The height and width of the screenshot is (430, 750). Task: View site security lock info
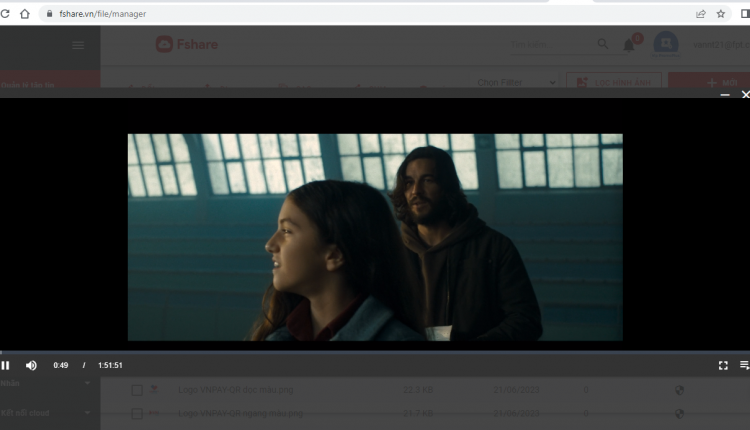tap(49, 14)
